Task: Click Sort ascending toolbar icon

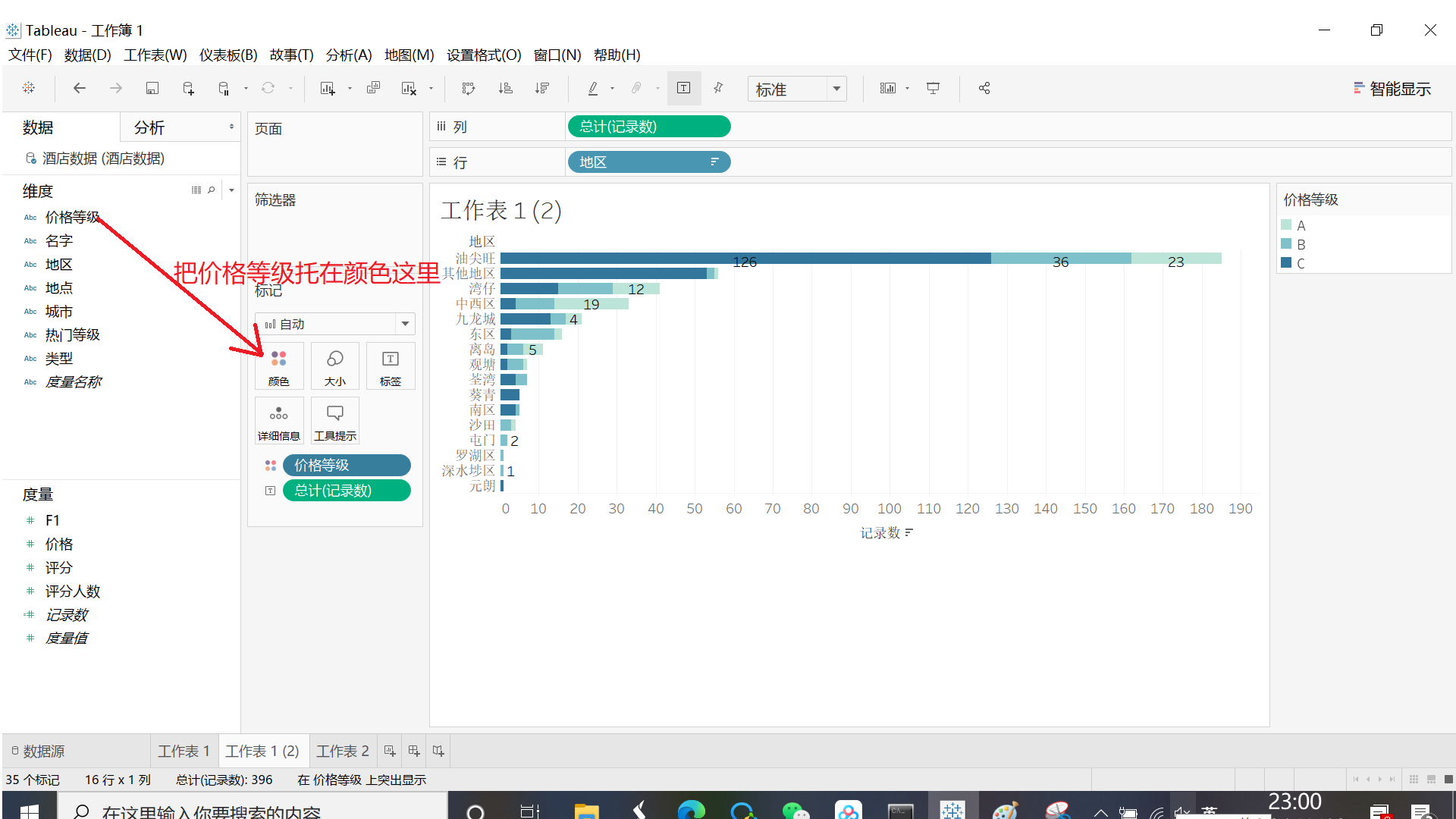Action: (506, 89)
